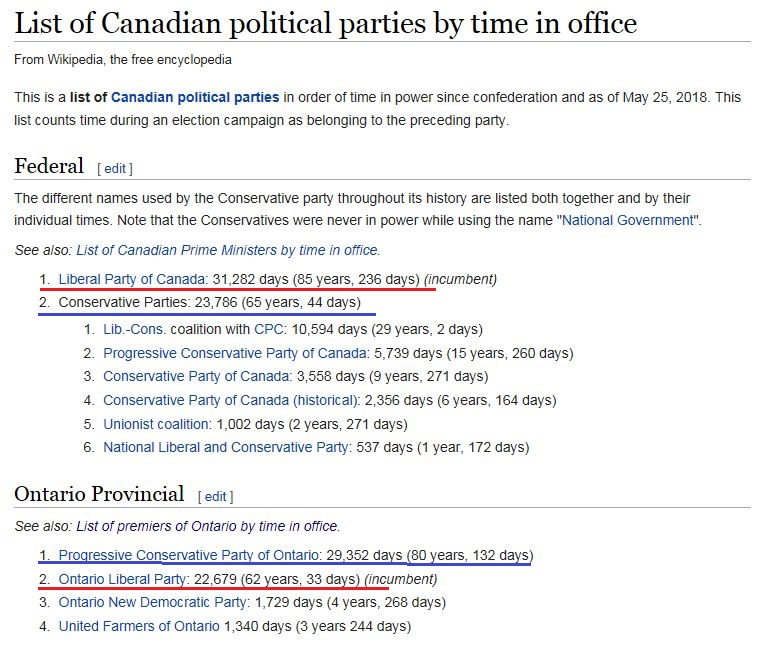
Task: Open Progressive Conservative Party of Ontario link
Action: 188,555
